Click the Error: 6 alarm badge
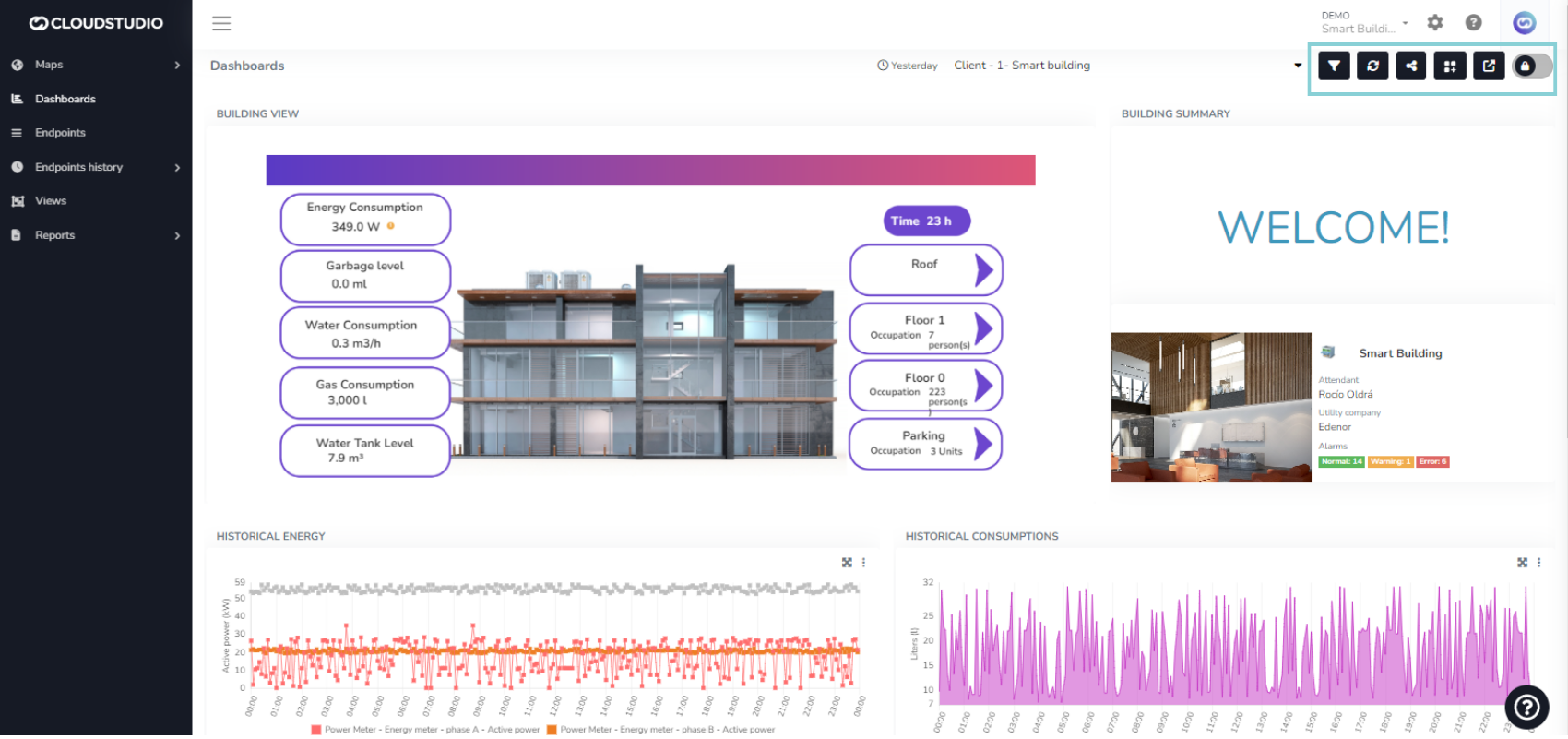This screenshot has width=1568, height=739. point(1432,461)
